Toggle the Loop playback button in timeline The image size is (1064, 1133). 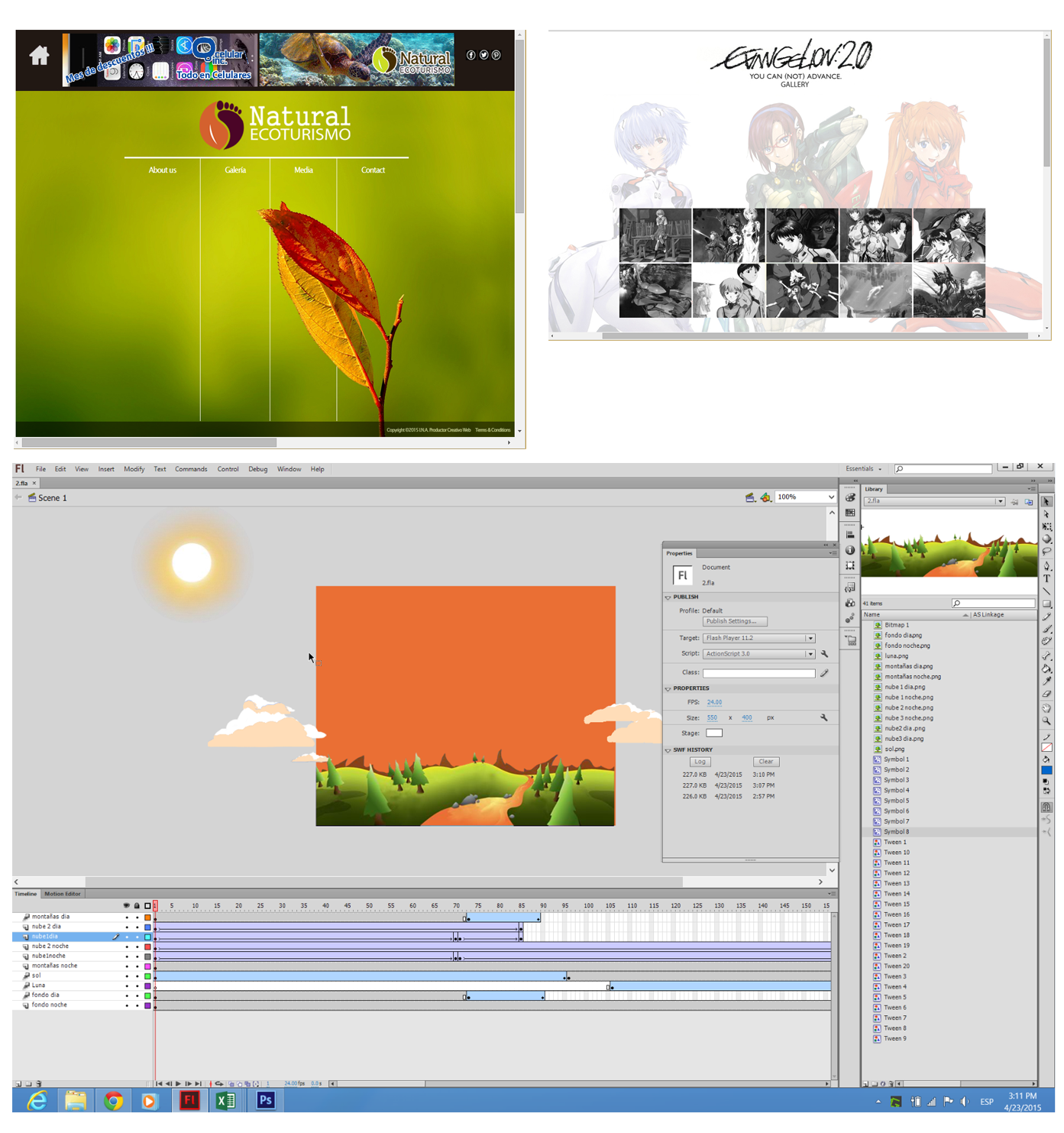pyautogui.click(x=219, y=1083)
